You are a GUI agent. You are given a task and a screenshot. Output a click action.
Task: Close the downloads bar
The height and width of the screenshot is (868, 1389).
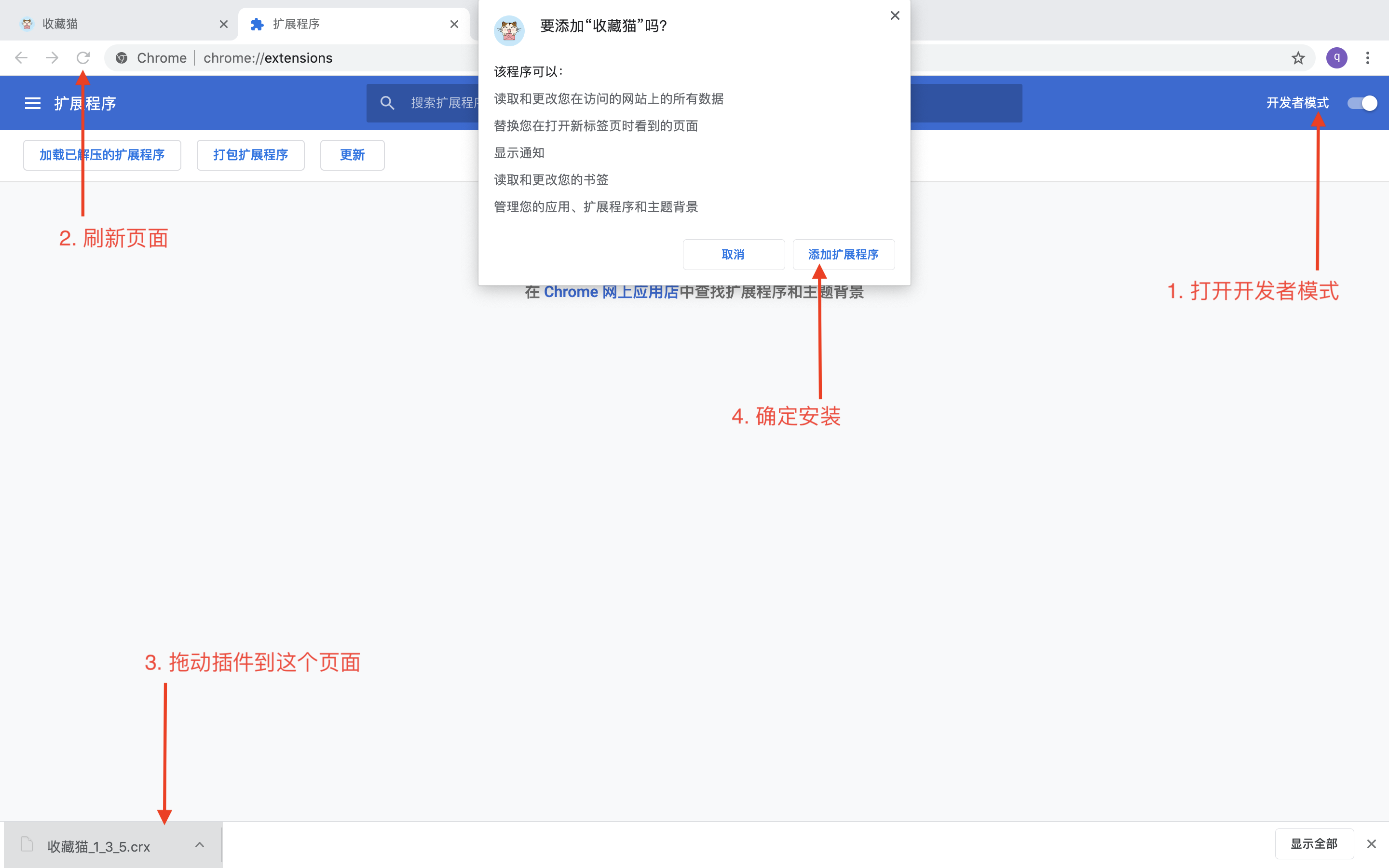[x=1372, y=844]
